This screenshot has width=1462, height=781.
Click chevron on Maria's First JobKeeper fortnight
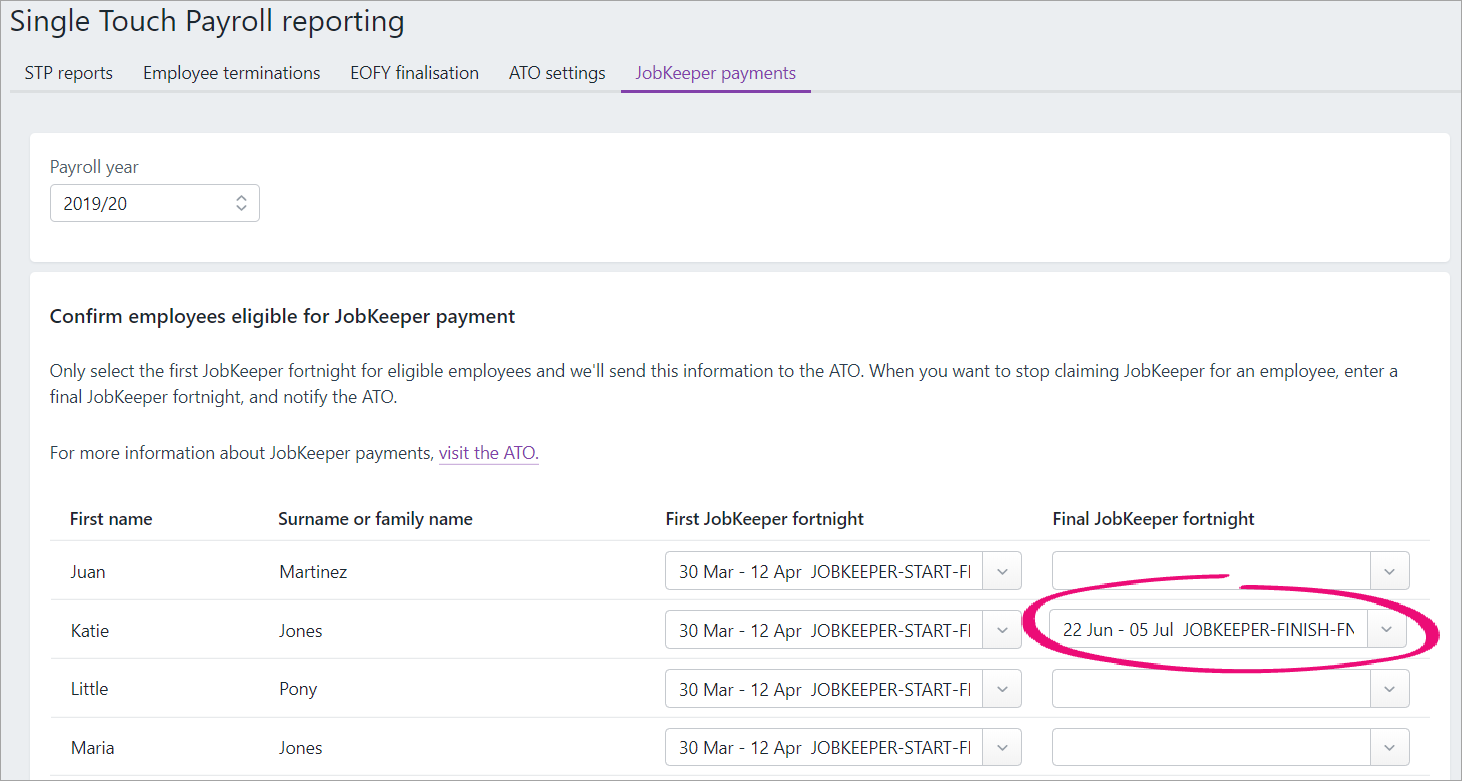(x=1002, y=748)
